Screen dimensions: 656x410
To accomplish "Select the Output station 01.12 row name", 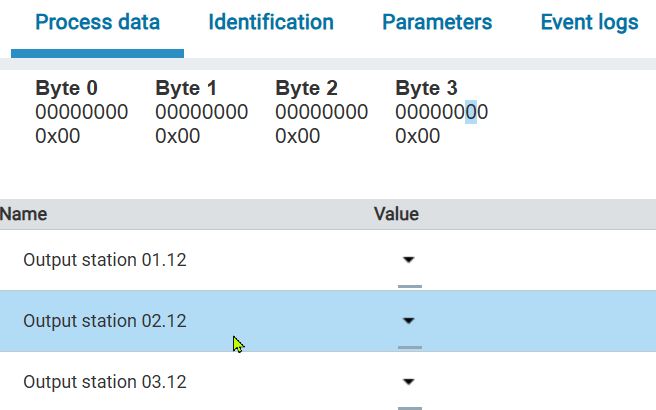I will 104,260.
